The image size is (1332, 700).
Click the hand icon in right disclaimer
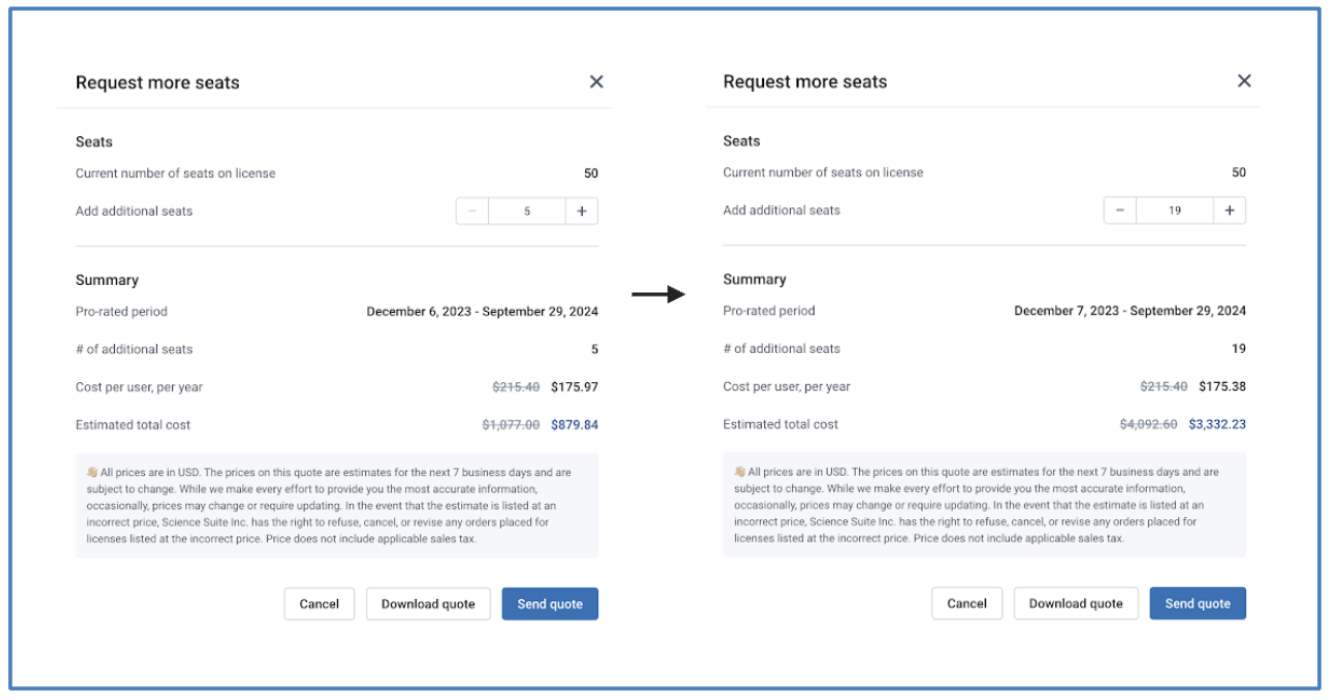tap(740, 471)
